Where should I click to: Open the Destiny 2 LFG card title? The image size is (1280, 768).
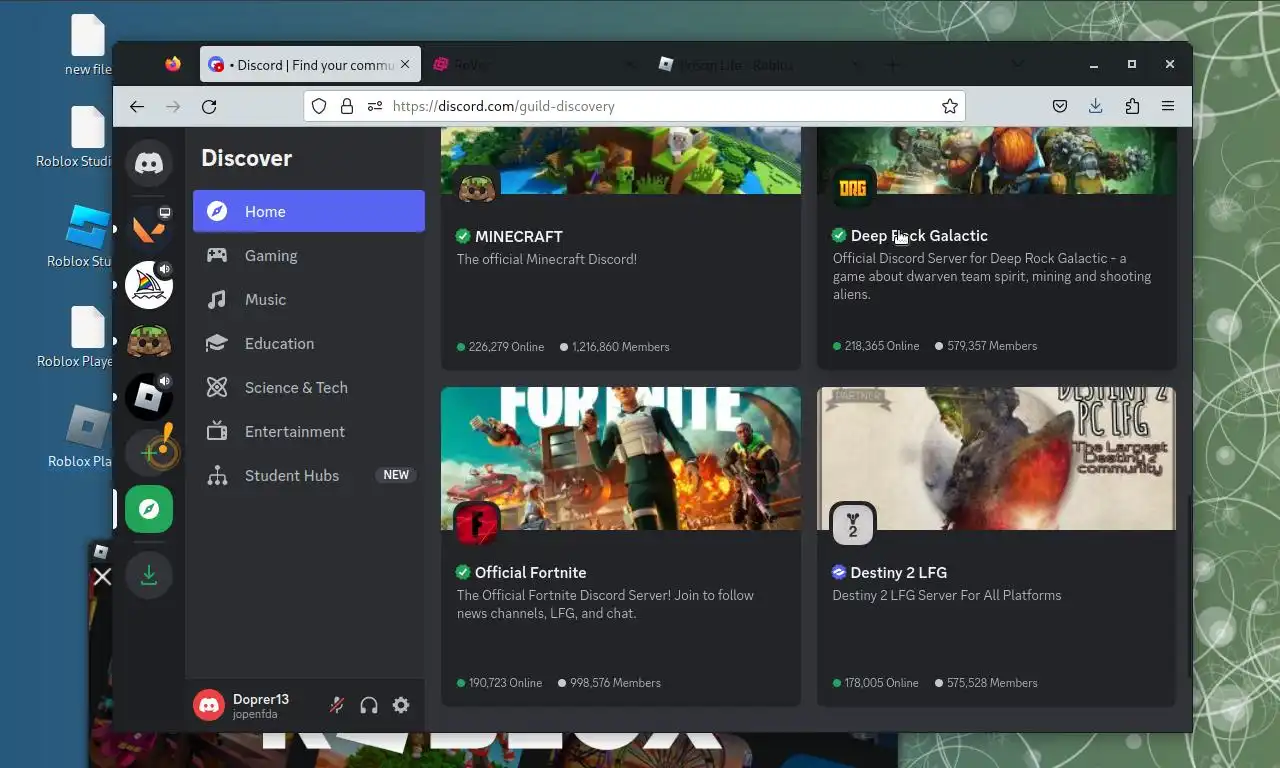coord(898,572)
